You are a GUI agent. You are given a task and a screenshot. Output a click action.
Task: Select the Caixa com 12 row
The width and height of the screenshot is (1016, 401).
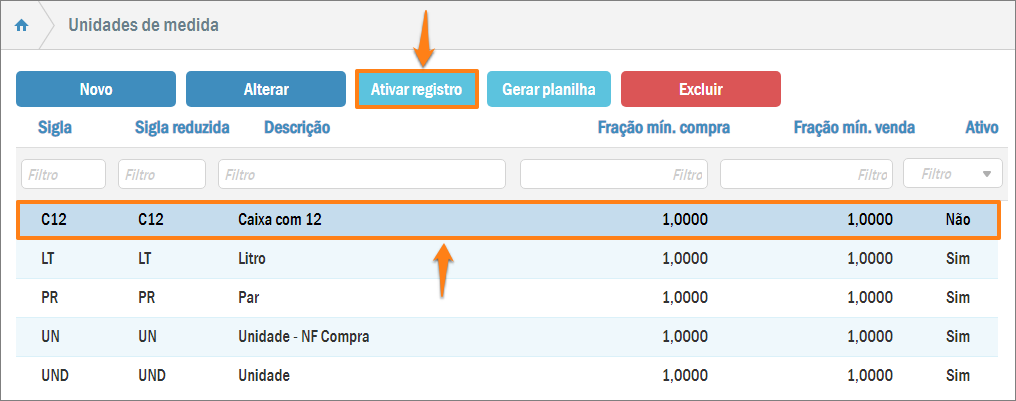pos(507,219)
